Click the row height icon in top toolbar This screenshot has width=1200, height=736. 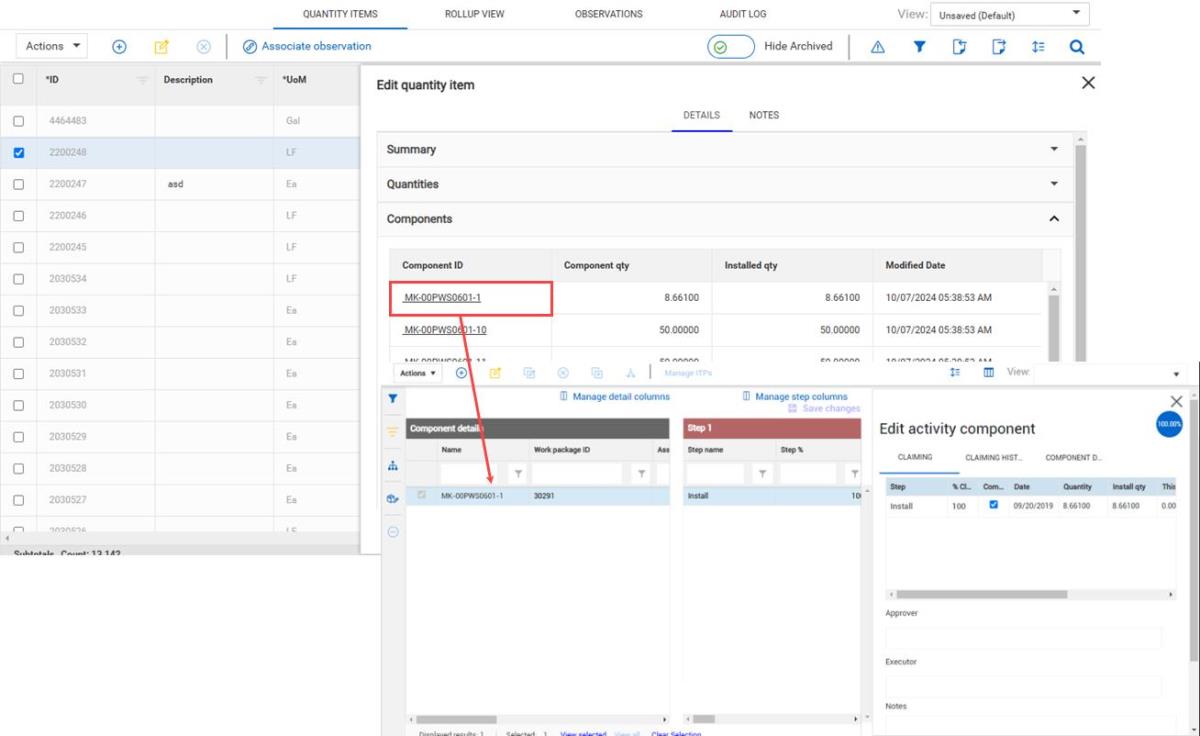(1038, 47)
